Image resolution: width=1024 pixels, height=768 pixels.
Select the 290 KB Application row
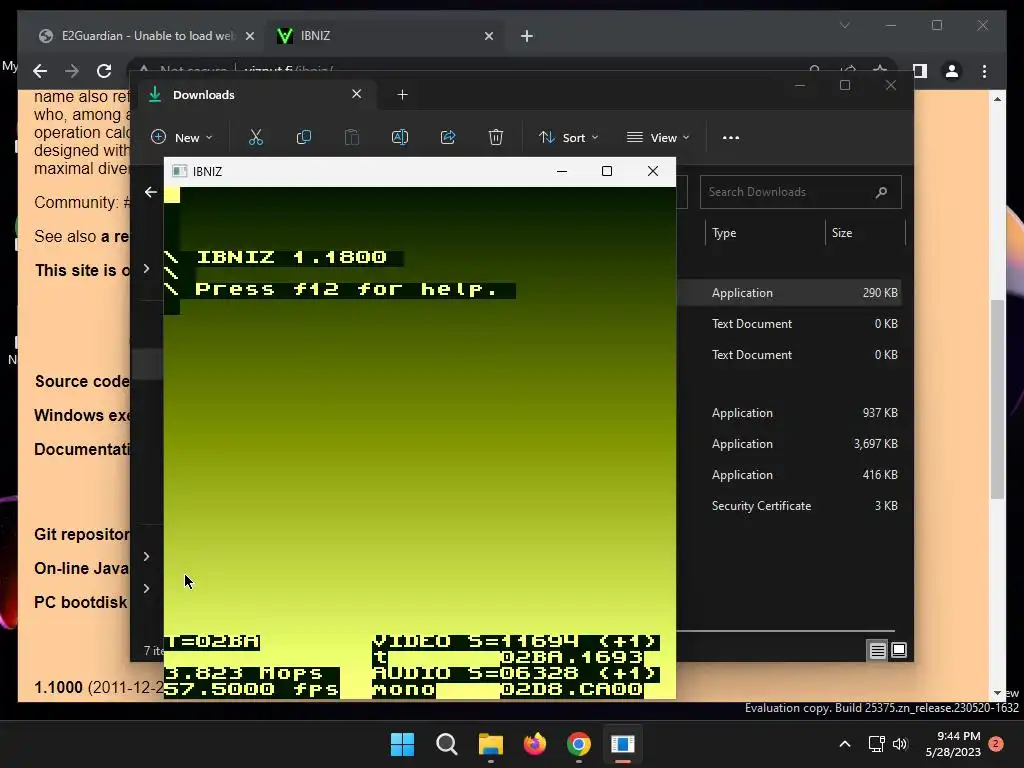click(789, 293)
